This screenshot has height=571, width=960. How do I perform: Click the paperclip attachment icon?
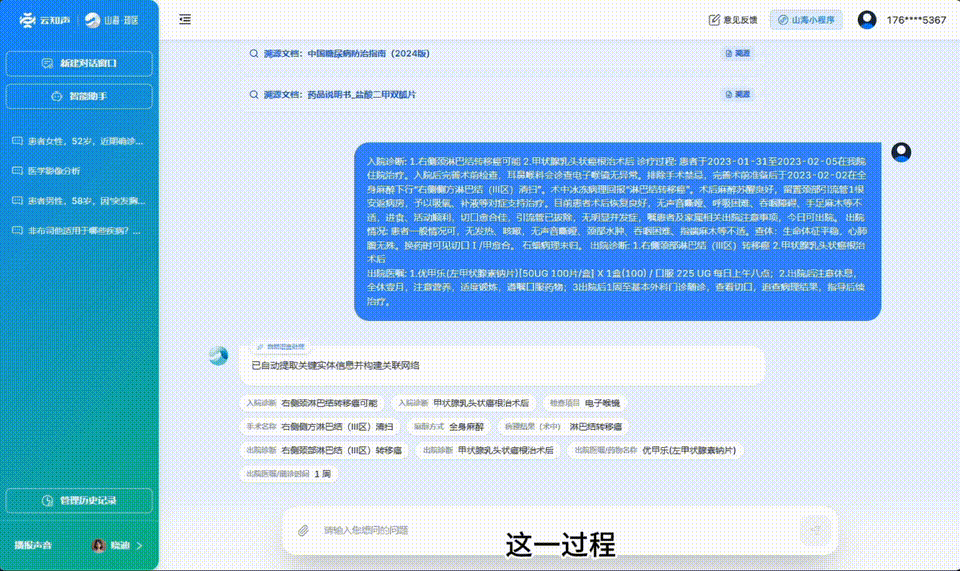pos(303,530)
